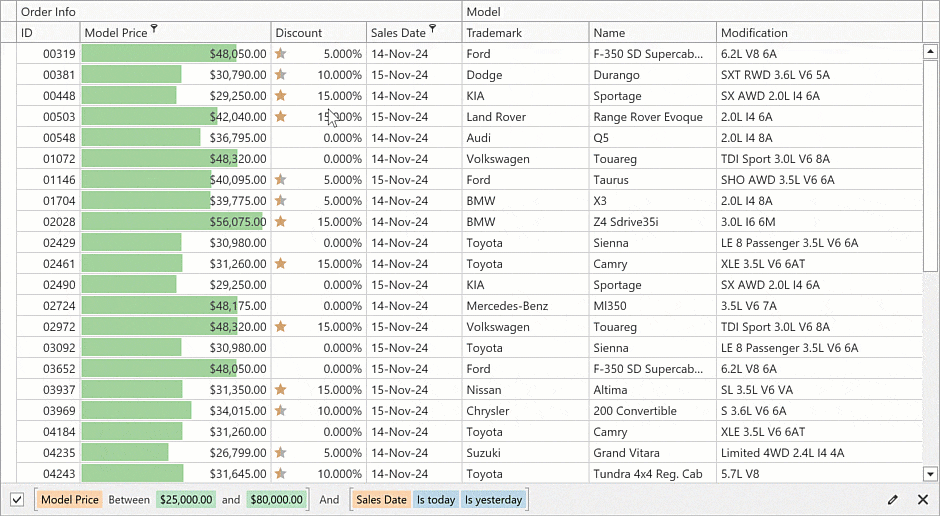940x516 pixels.
Task: Select the 0.000% discount cell in row 00548
Action: (x=318, y=137)
